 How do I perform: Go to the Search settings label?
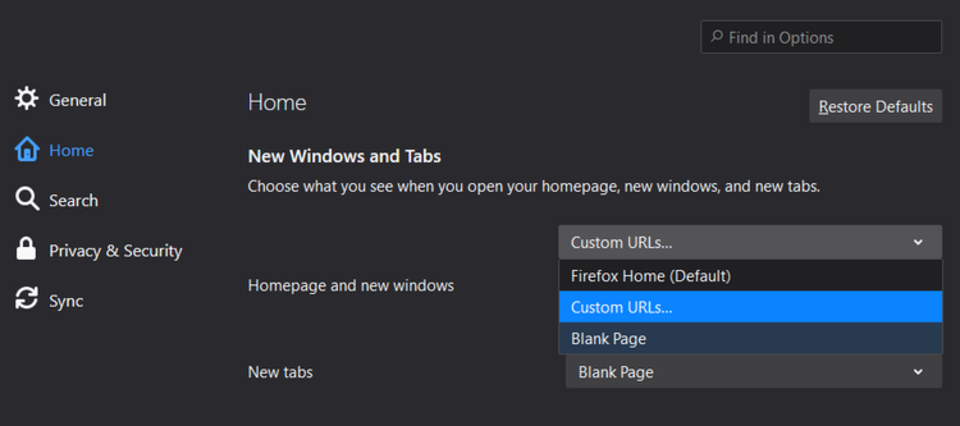(x=73, y=200)
